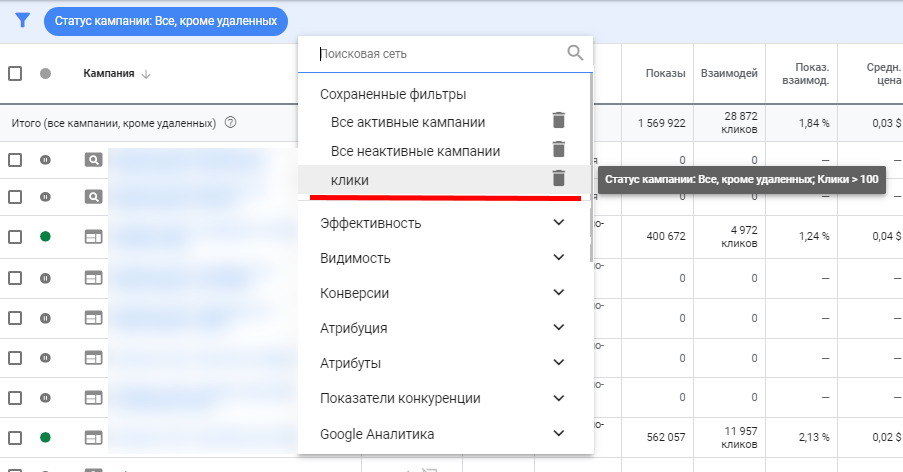903x472 pixels.
Task: Select the saved filter 'Все активные кампании'
Action: [408, 122]
